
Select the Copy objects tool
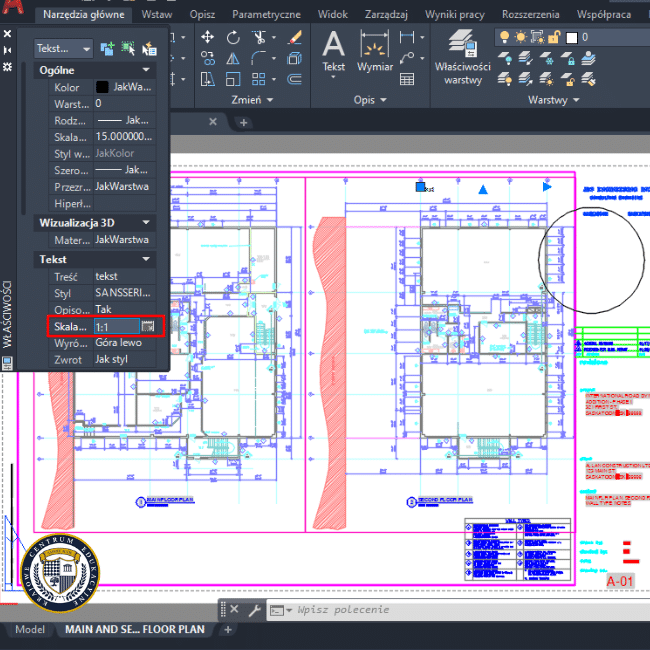tap(207, 58)
